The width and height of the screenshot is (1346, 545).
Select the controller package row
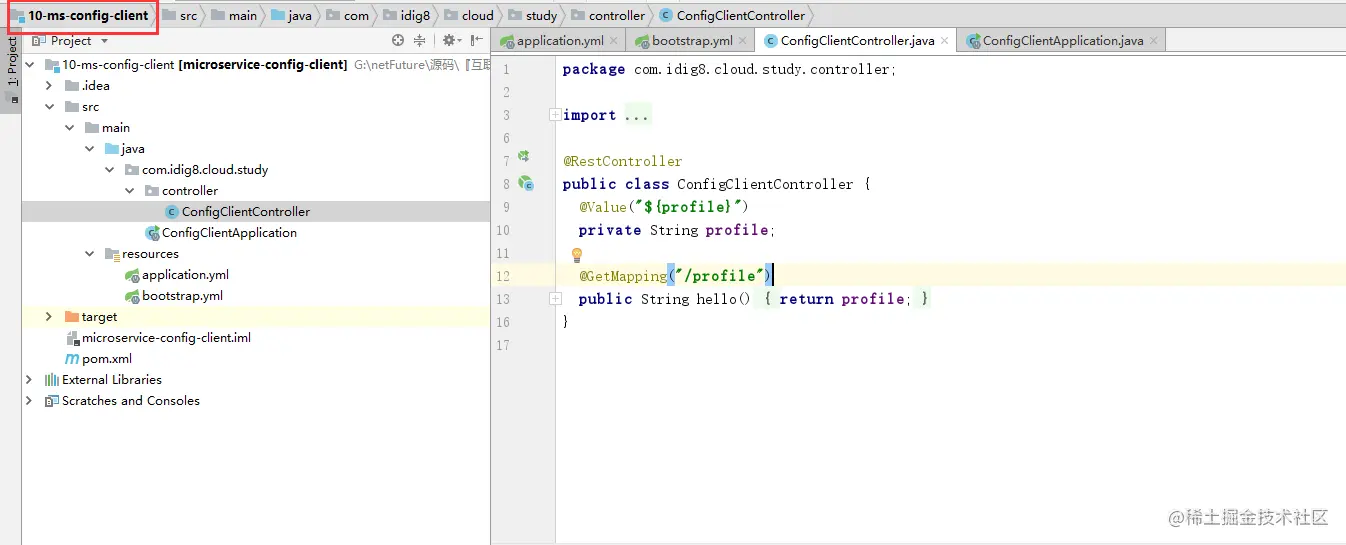coord(255,191)
